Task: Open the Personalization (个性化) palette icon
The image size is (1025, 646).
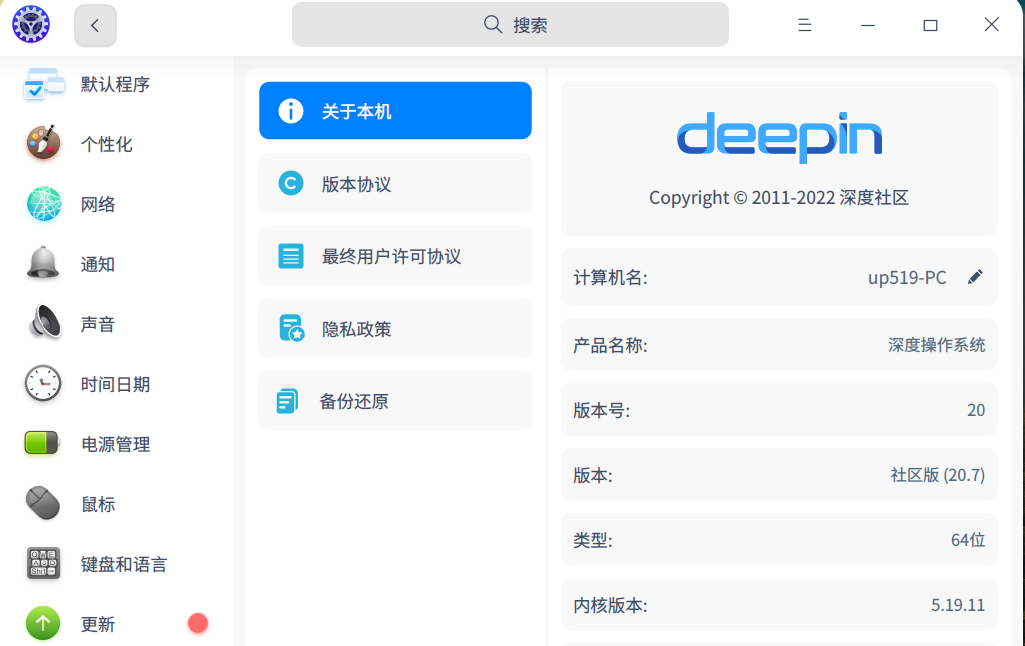Action: pyautogui.click(x=43, y=143)
